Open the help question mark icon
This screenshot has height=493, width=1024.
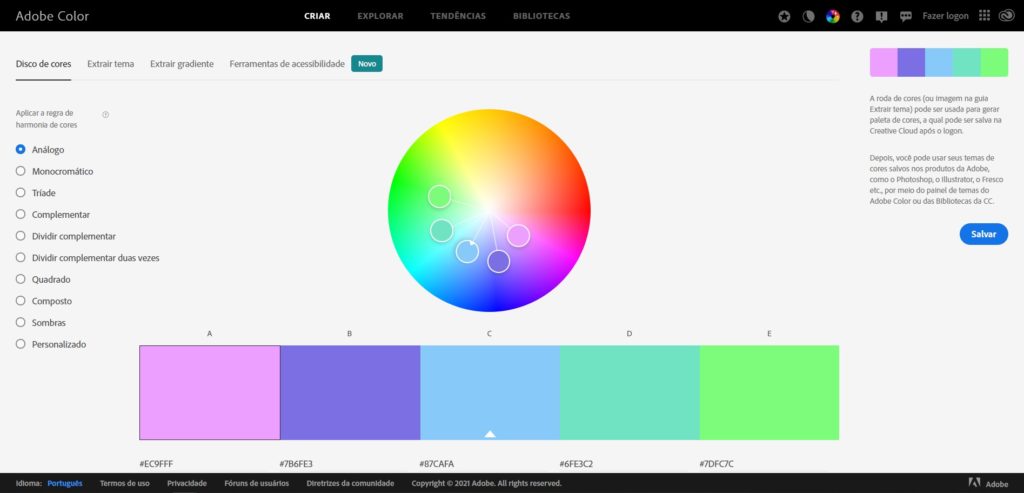[857, 16]
